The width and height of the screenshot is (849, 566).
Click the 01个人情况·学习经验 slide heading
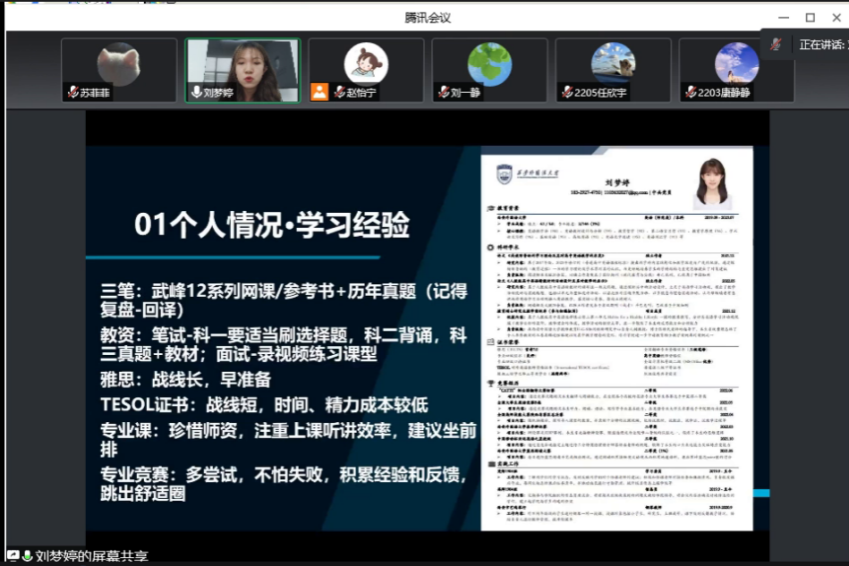pos(272,225)
